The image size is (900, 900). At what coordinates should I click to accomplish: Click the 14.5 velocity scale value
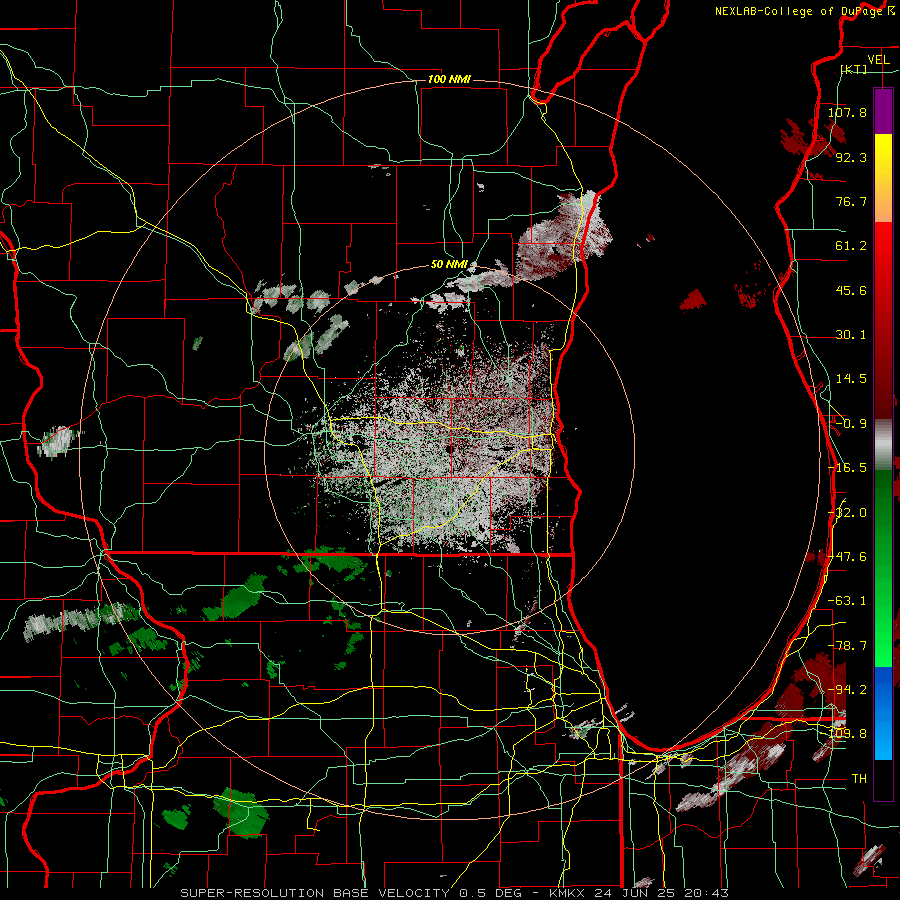pos(851,379)
